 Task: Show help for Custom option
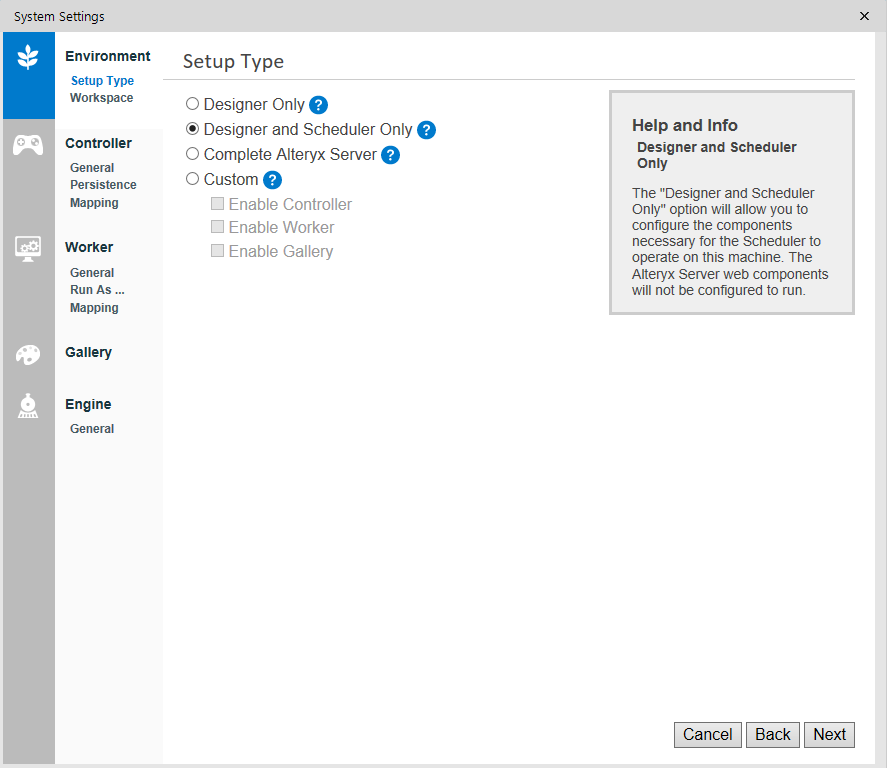click(x=273, y=180)
